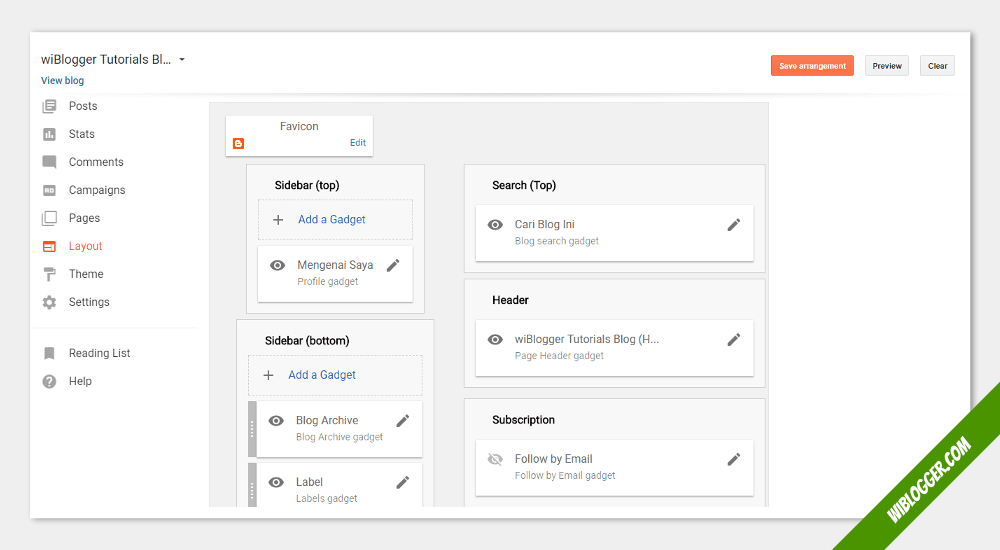Click the Comments speech bubble icon
This screenshot has width=1000, height=550.
tap(49, 162)
